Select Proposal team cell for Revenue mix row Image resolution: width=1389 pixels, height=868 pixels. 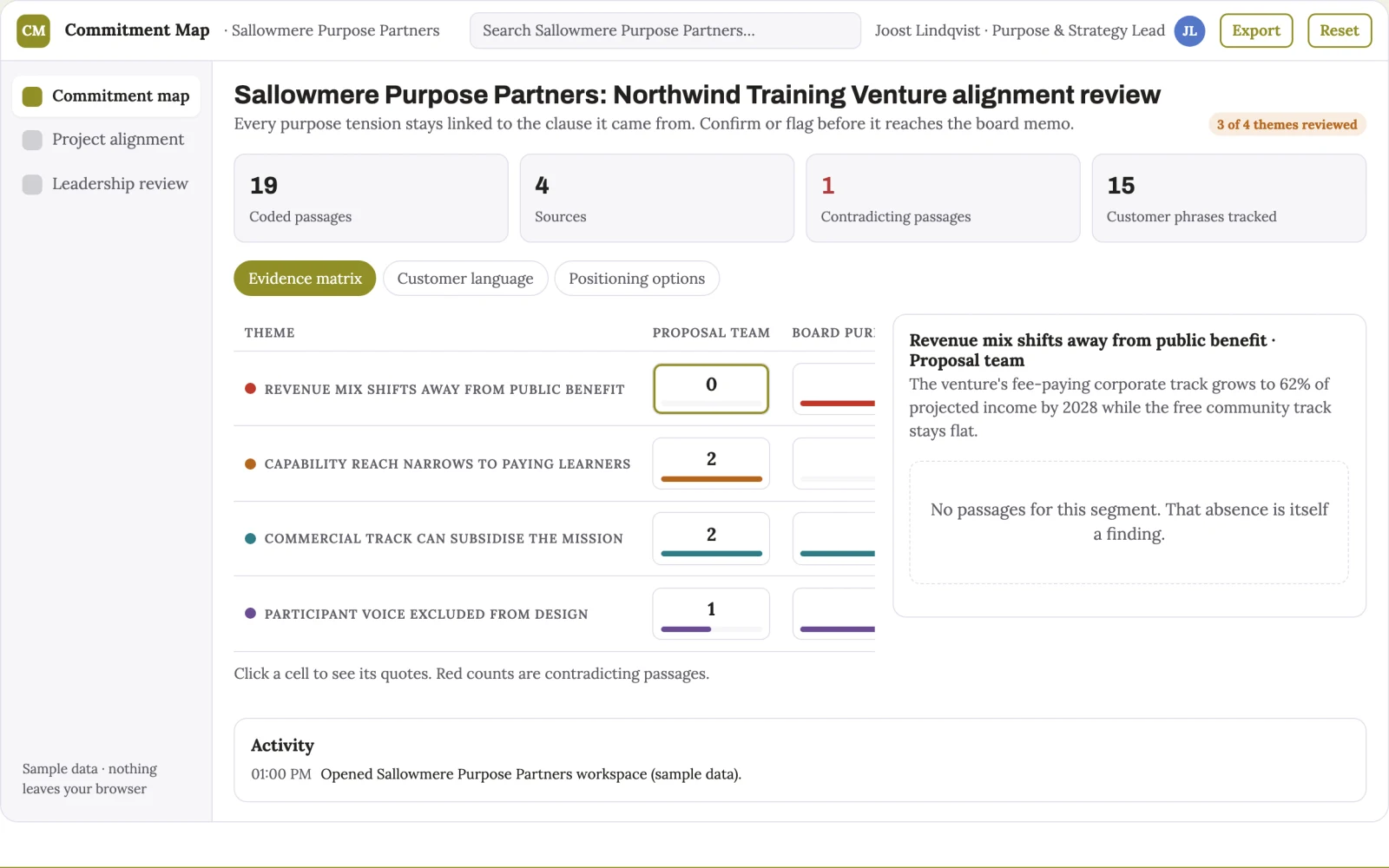711,389
